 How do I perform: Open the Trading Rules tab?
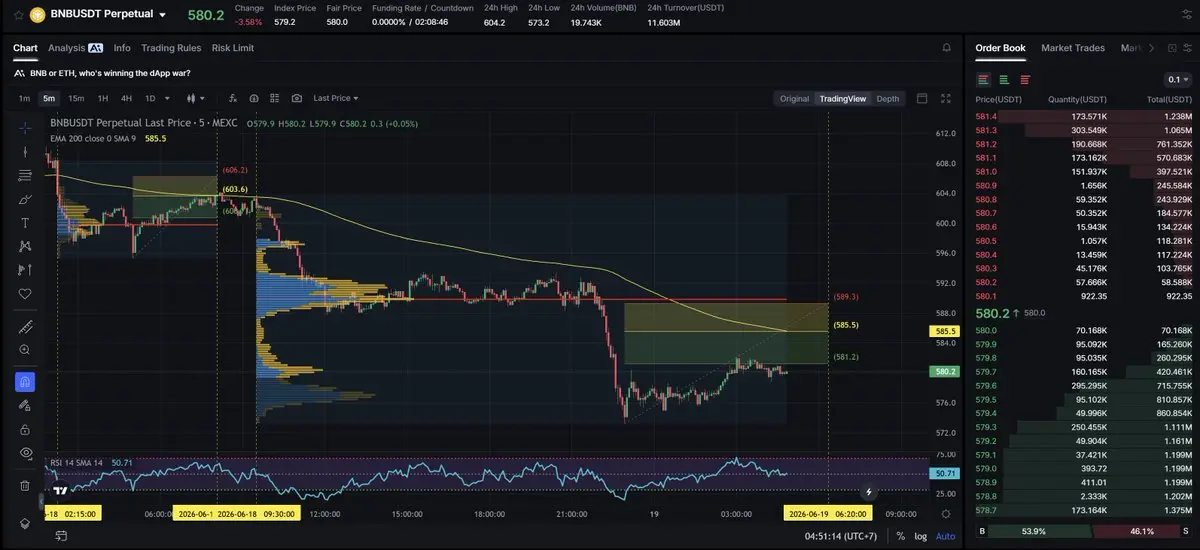pos(171,48)
